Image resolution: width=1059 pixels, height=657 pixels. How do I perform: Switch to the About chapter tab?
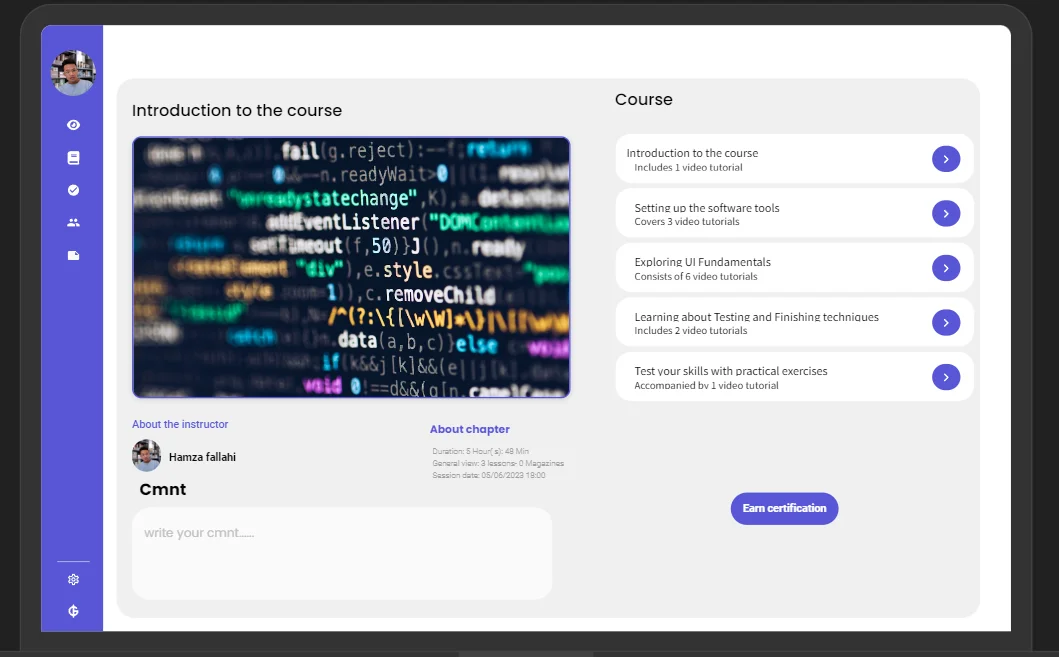(x=470, y=429)
